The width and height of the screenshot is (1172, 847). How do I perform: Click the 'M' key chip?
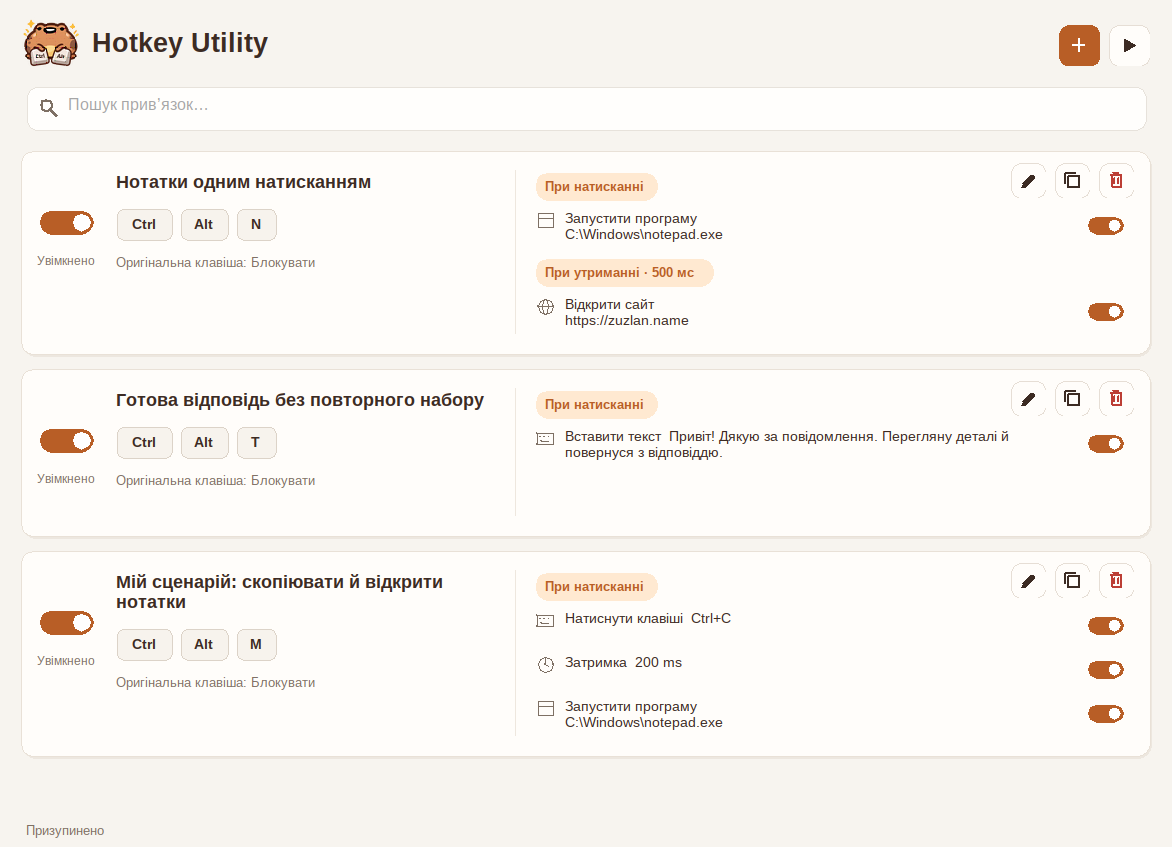[256, 644]
